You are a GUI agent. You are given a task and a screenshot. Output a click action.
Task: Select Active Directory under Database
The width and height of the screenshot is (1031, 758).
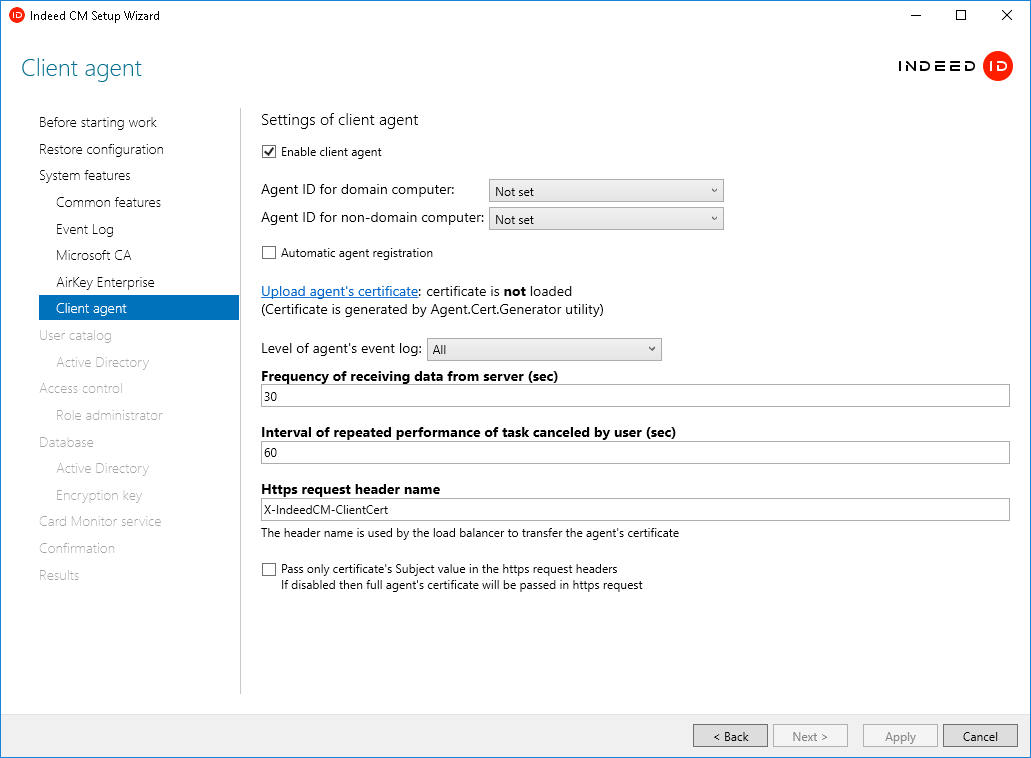click(x=103, y=468)
